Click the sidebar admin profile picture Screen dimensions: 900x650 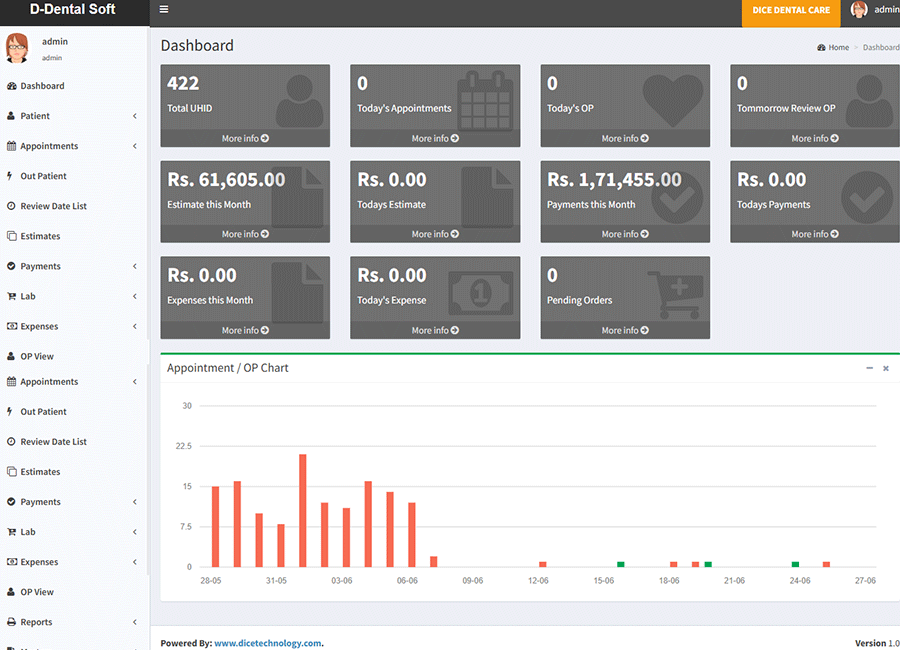point(17,48)
